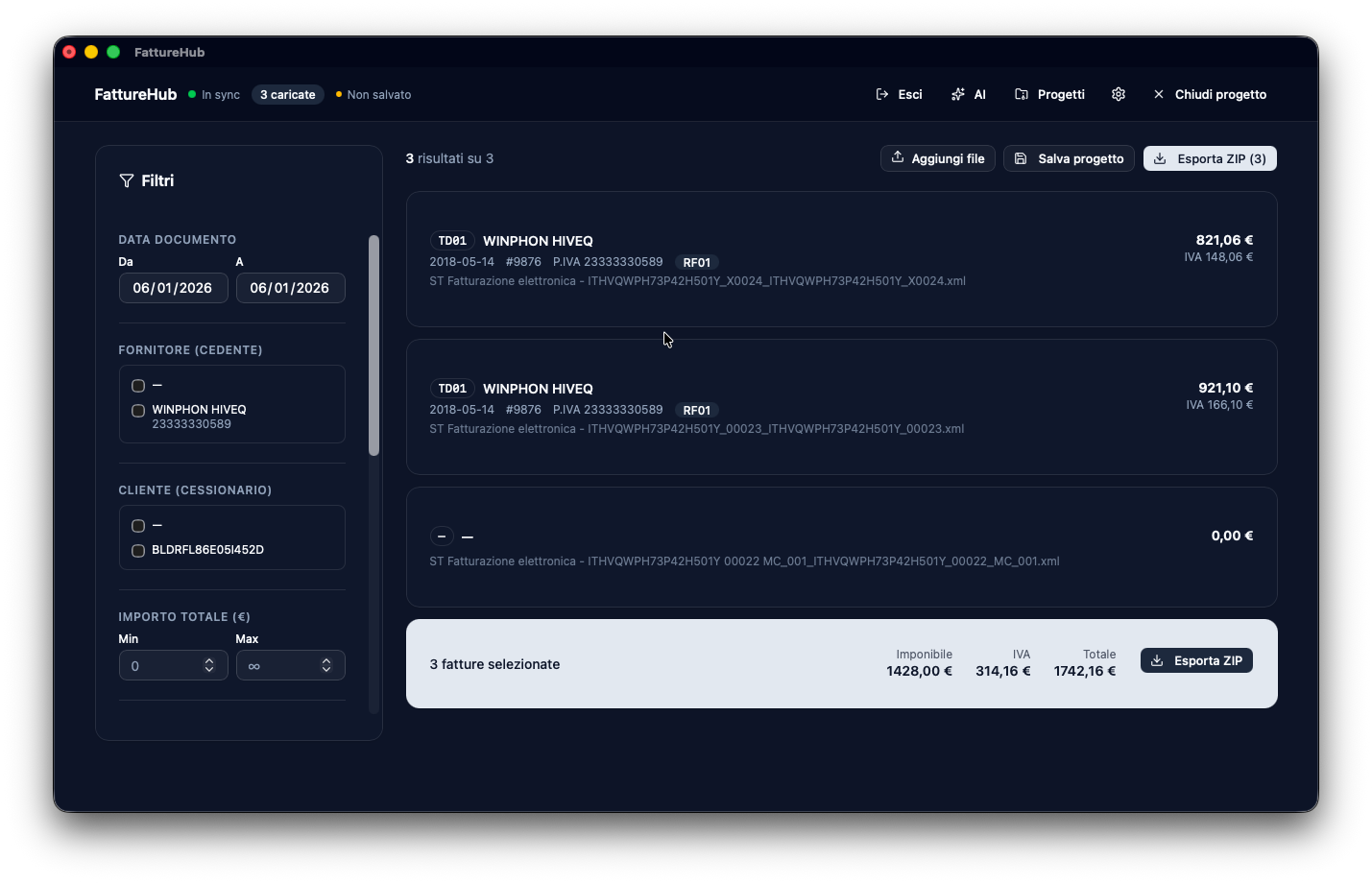1372x883 pixels.
Task: Click the AI sparkle icon
Action: pos(957,94)
